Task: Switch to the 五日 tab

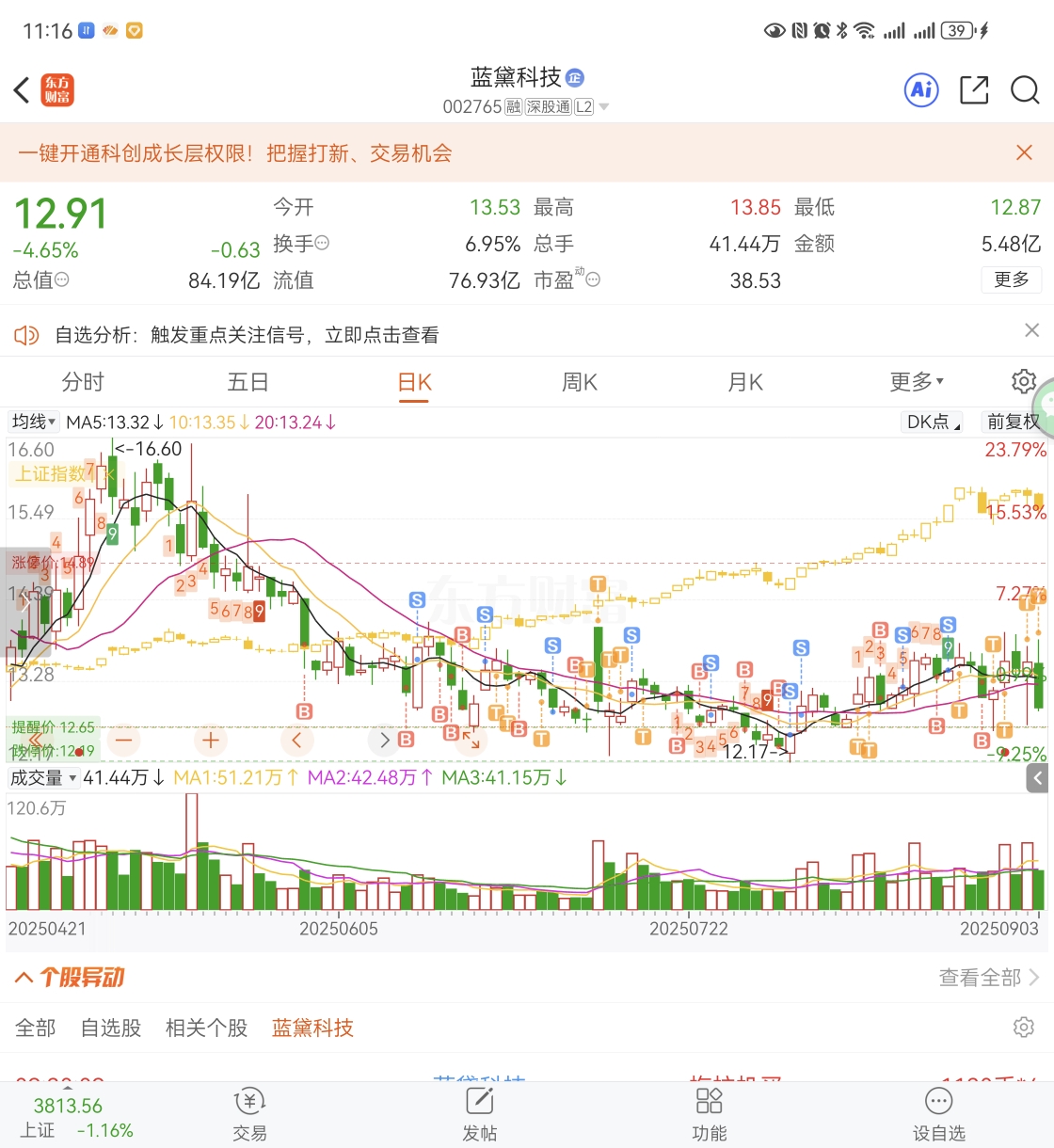Action: 248,381
